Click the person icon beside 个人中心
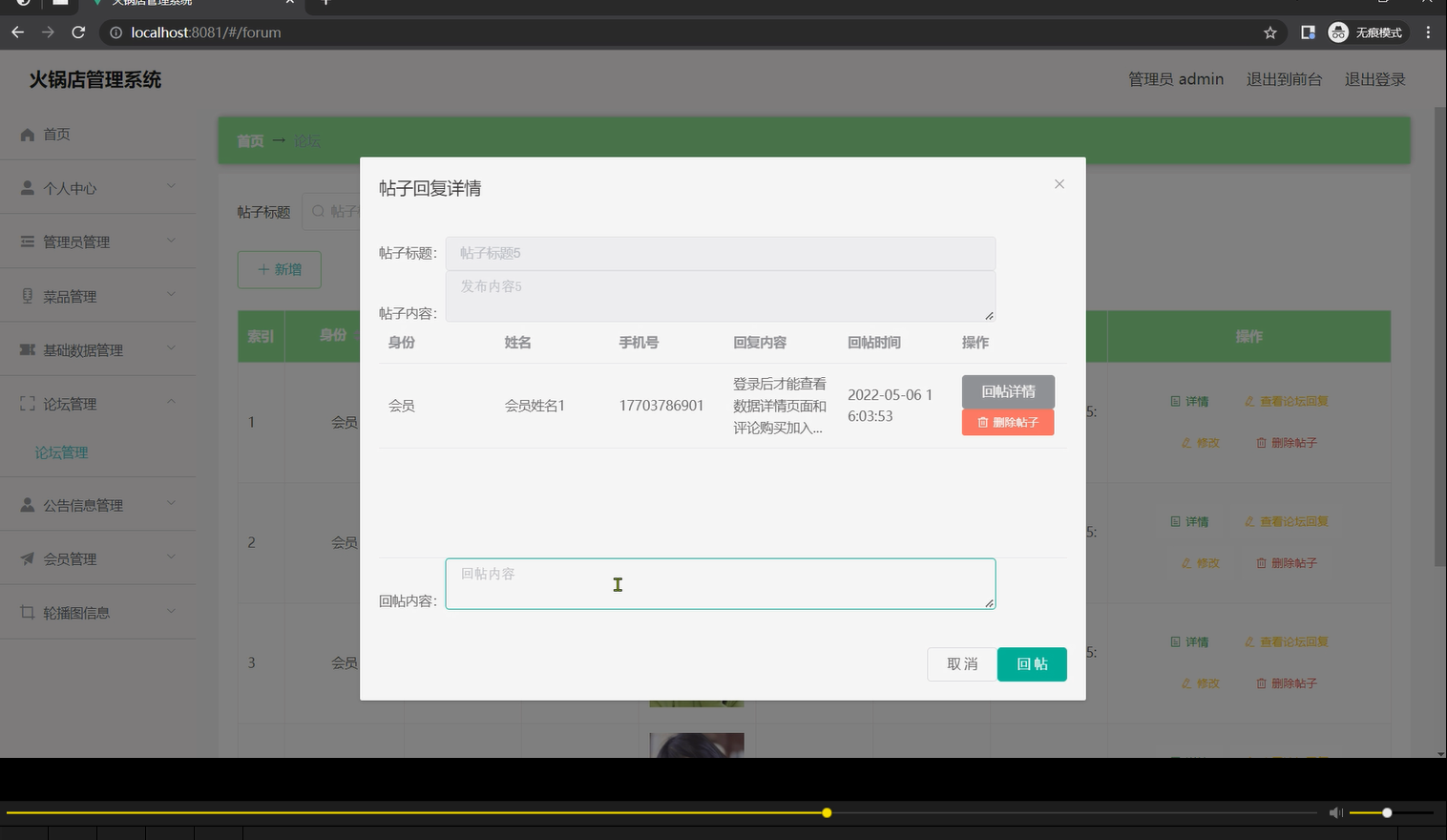The height and width of the screenshot is (840, 1447). 28,187
